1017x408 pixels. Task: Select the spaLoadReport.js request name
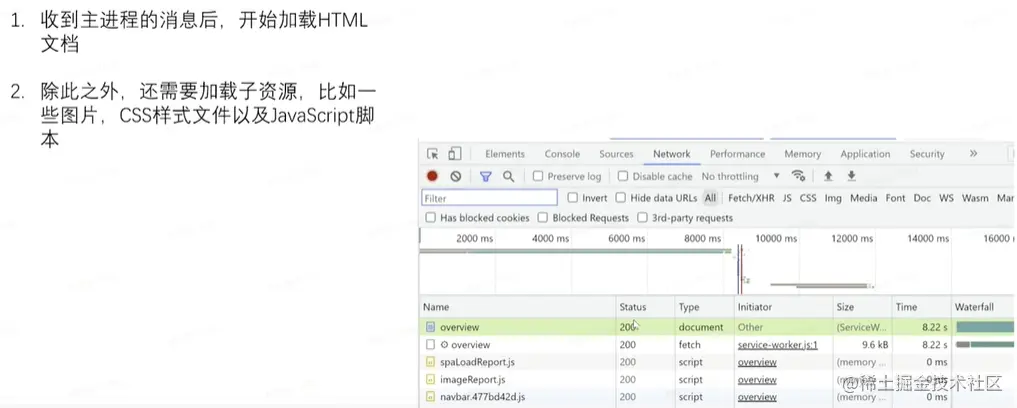click(x=477, y=362)
